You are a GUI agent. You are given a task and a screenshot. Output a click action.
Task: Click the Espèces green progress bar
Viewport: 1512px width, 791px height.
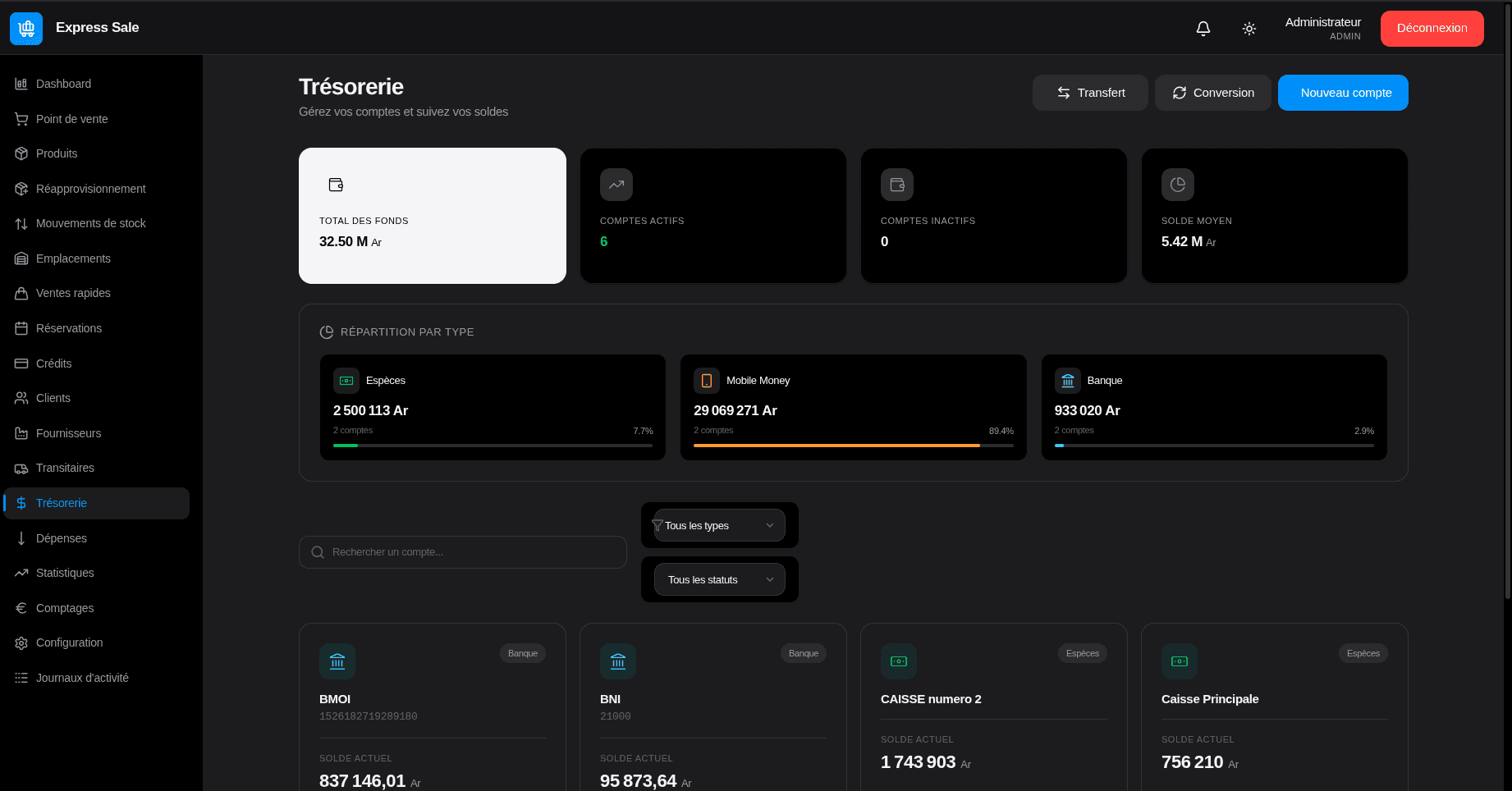pos(346,446)
